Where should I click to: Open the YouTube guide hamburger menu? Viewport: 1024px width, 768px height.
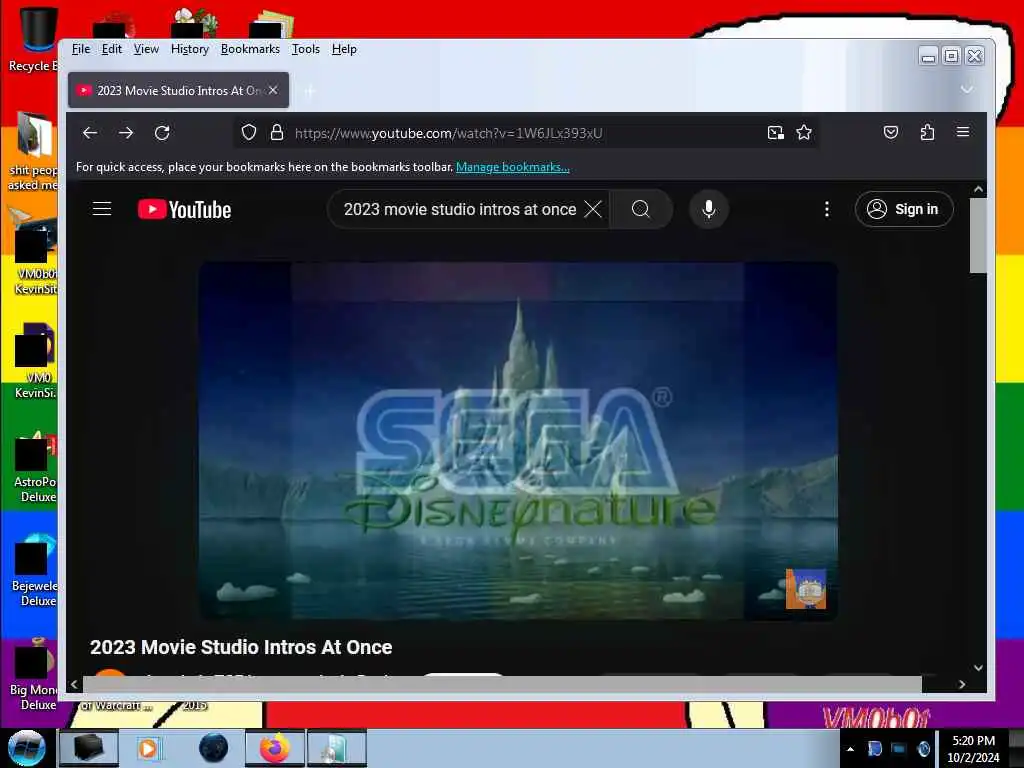point(102,209)
